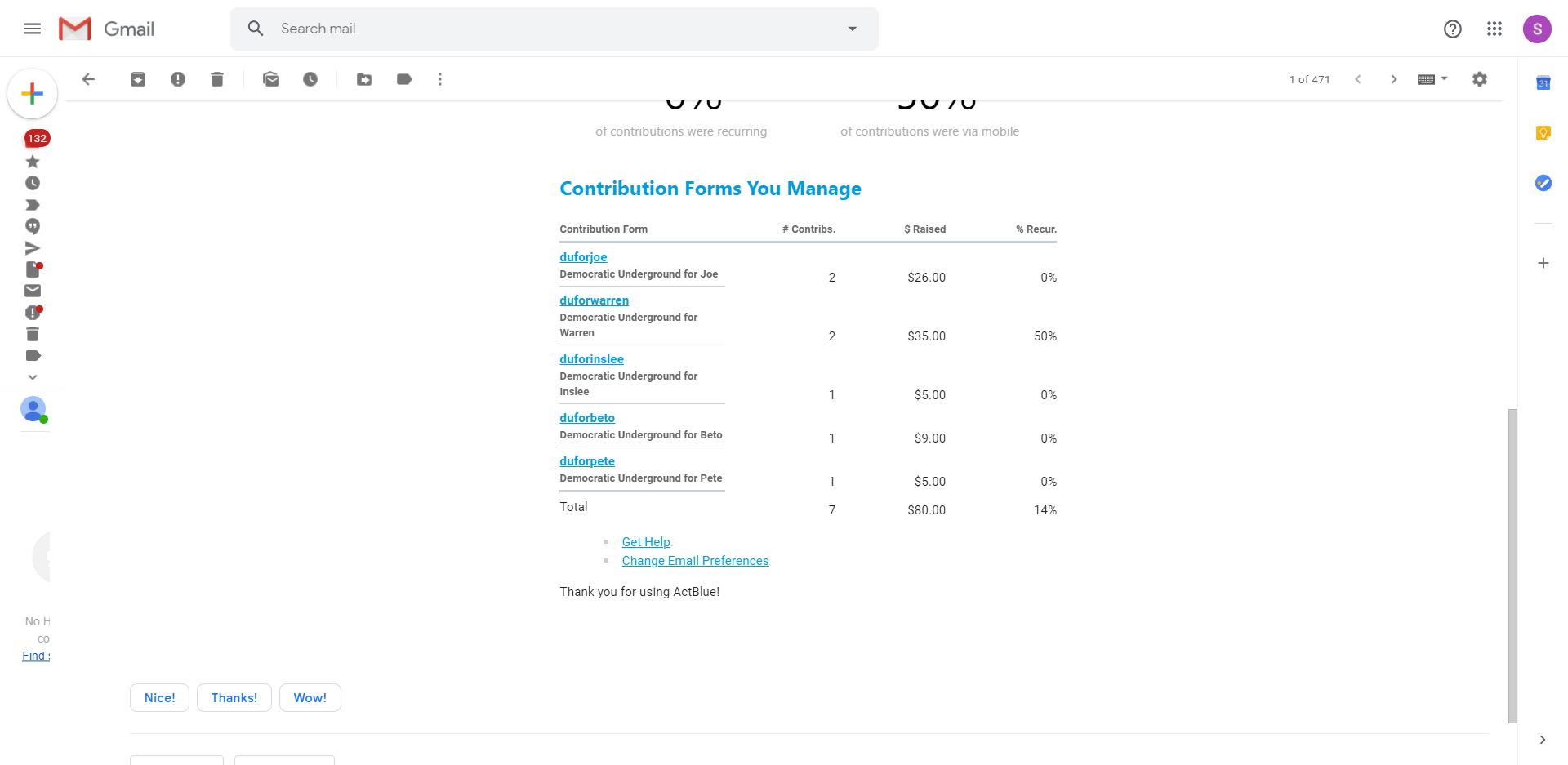The height and width of the screenshot is (765, 1568).
Task: Click the Move to folder icon
Action: click(364, 79)
